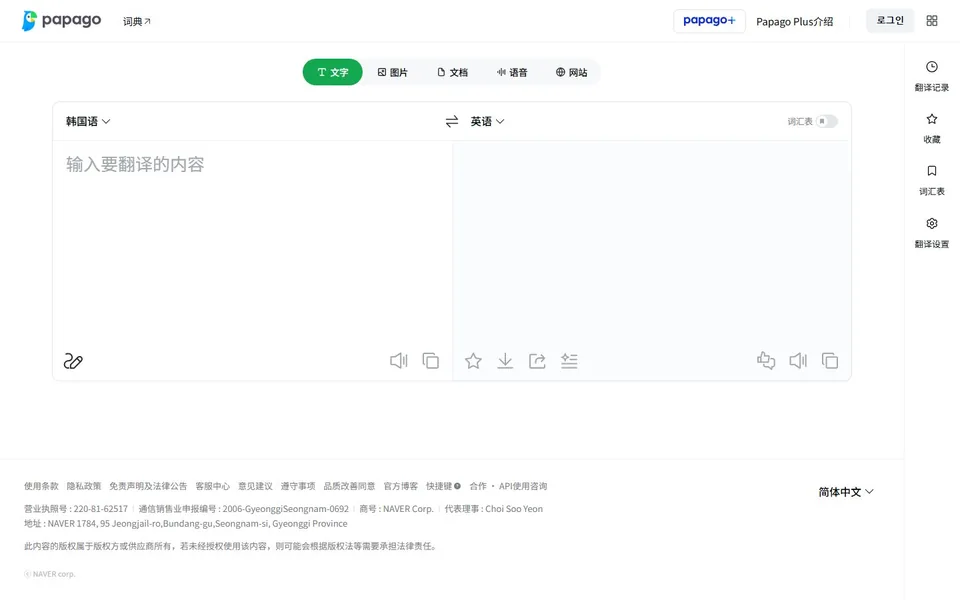Play translated text audio speaker icon
The height and width of the screenshot is (600, 960).
(x=798, y=361)
